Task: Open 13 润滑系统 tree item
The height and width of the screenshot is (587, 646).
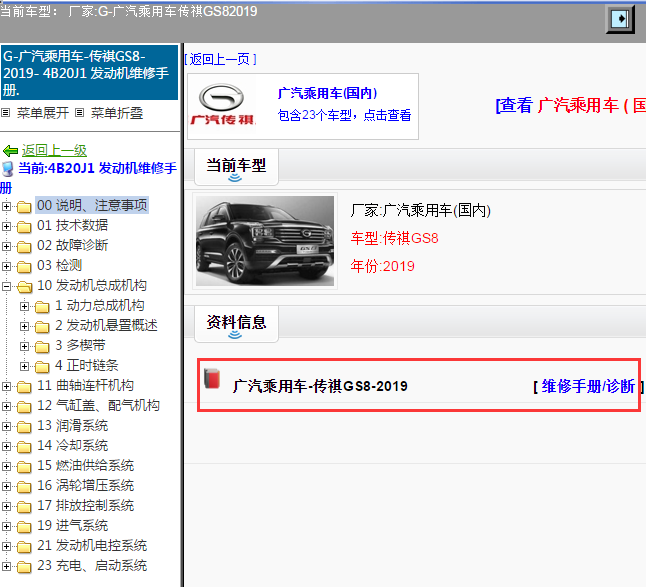Action: tap(73, 426)
